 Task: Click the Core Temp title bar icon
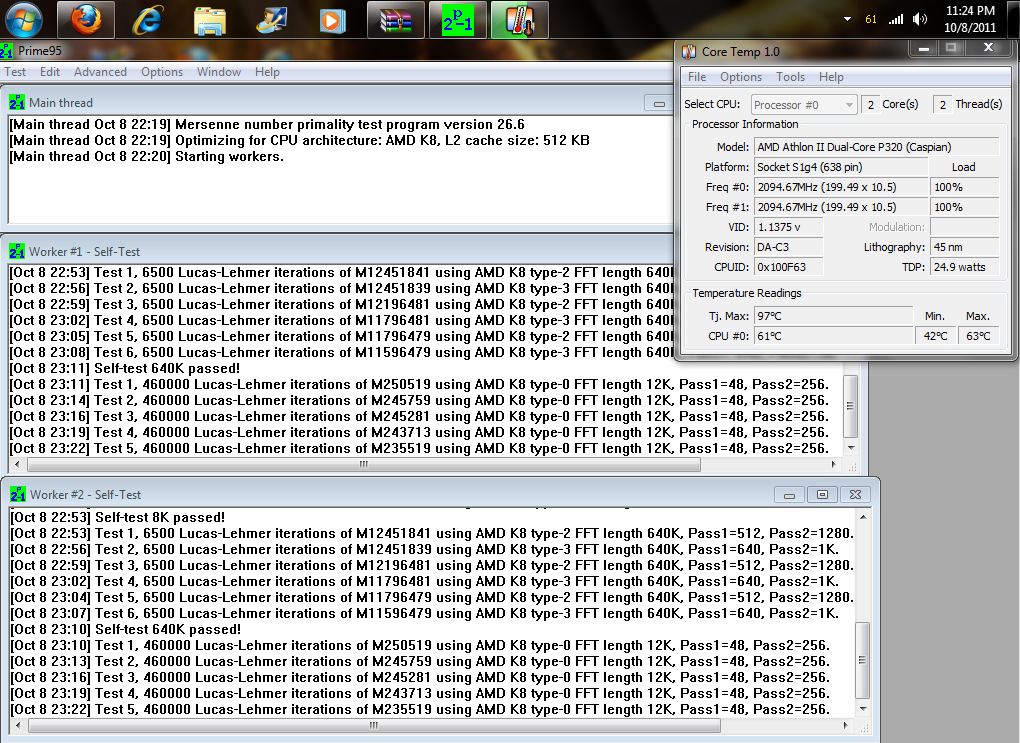coord(688,51)
